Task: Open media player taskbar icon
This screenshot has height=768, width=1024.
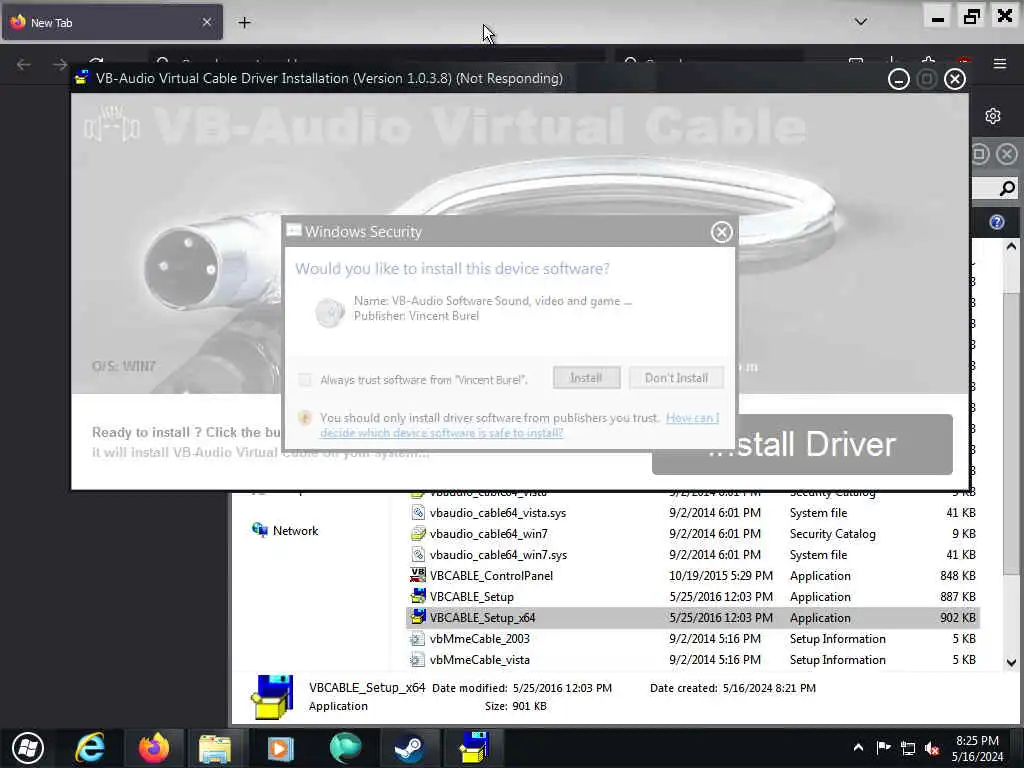Action: 281,748
